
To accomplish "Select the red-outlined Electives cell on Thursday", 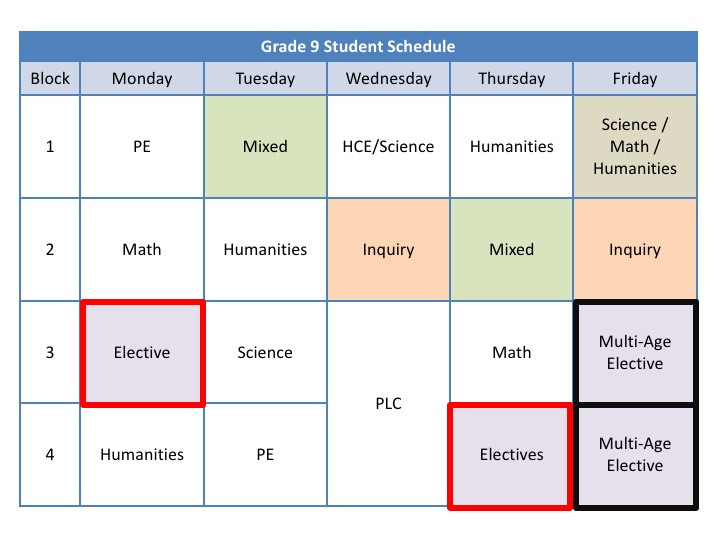I will [511, 455].
